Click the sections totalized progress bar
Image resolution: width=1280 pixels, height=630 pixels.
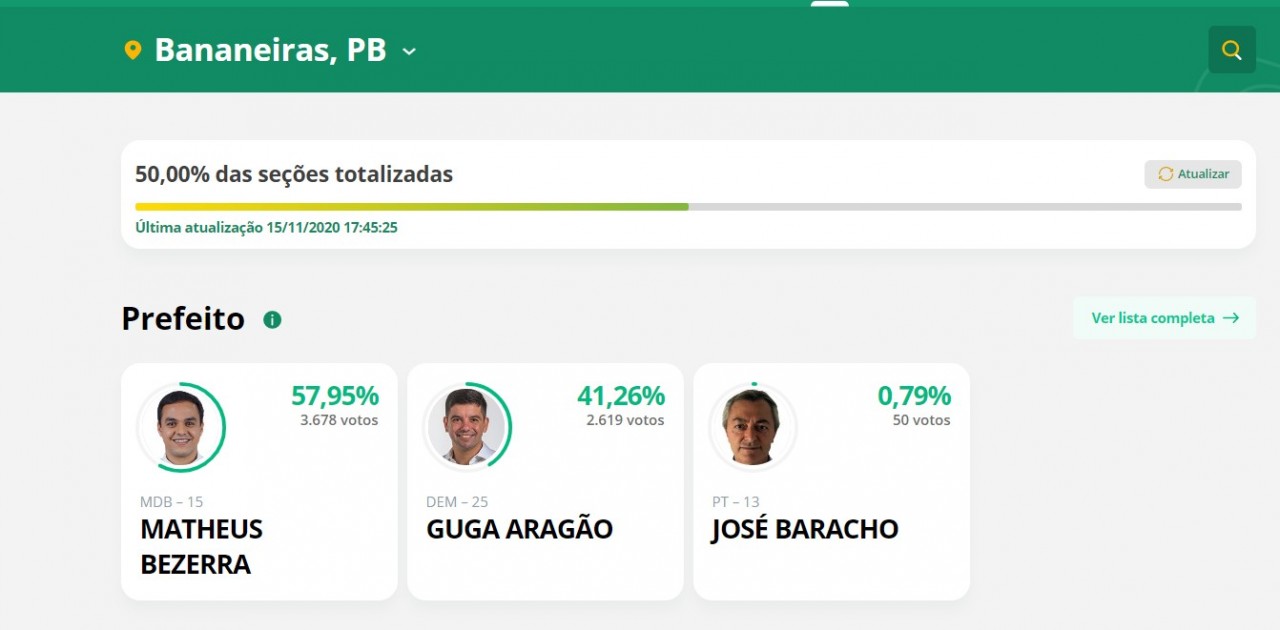(688, 207)
